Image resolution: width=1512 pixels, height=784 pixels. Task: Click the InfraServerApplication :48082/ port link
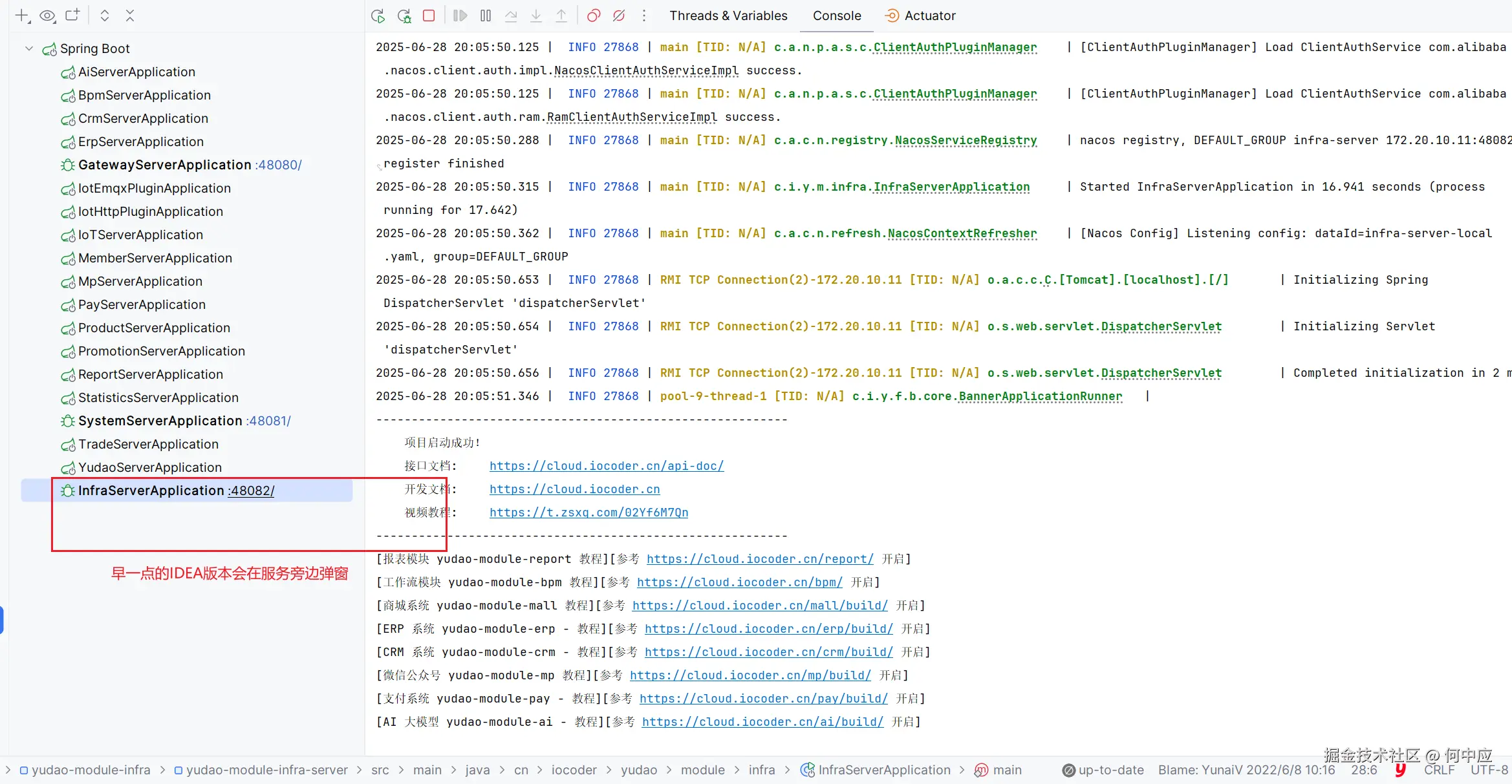pyautogui.click(x=252, y=491)
